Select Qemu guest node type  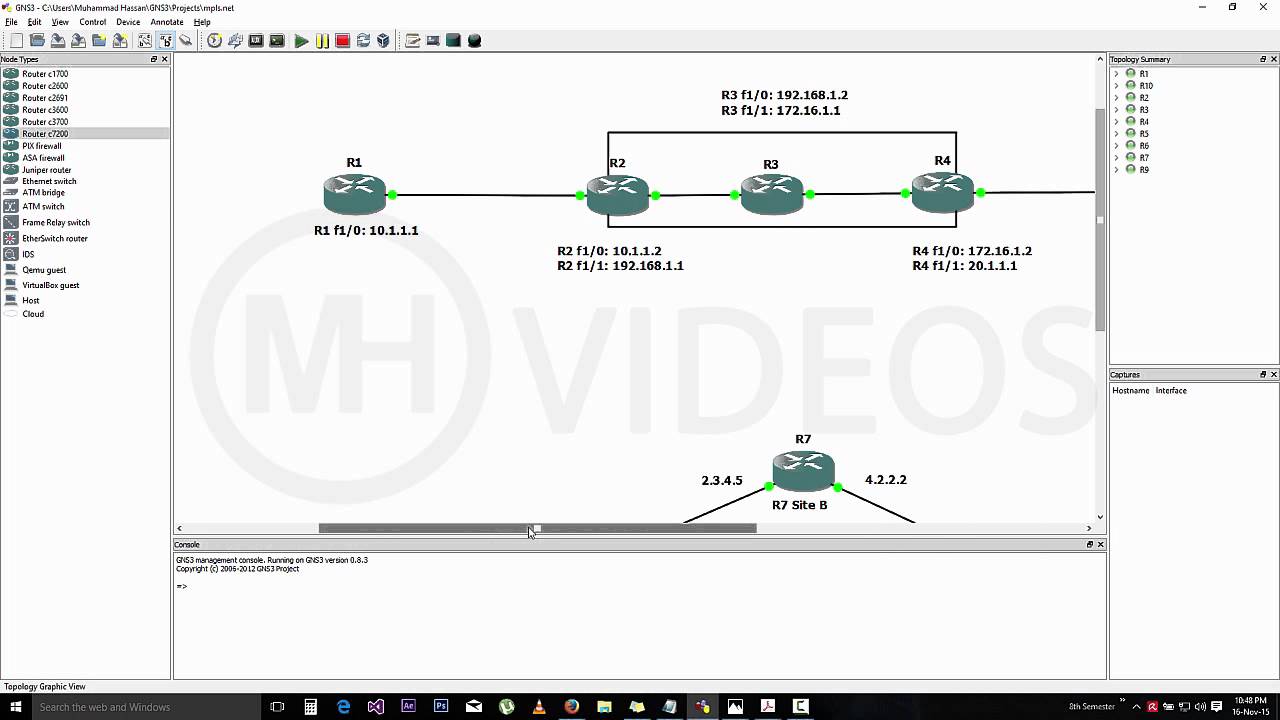(x=85, y=270)
